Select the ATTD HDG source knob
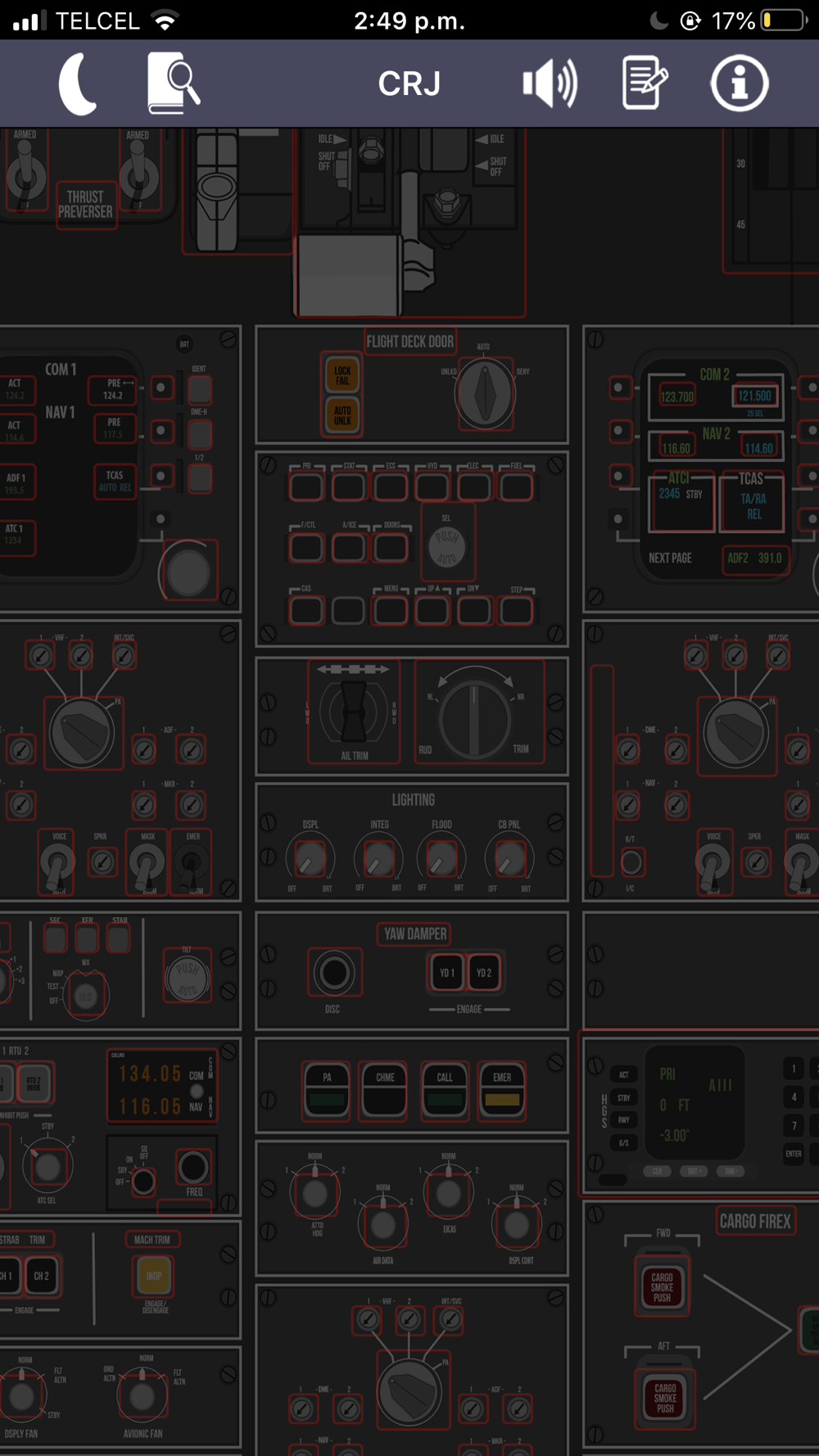 315,1192
